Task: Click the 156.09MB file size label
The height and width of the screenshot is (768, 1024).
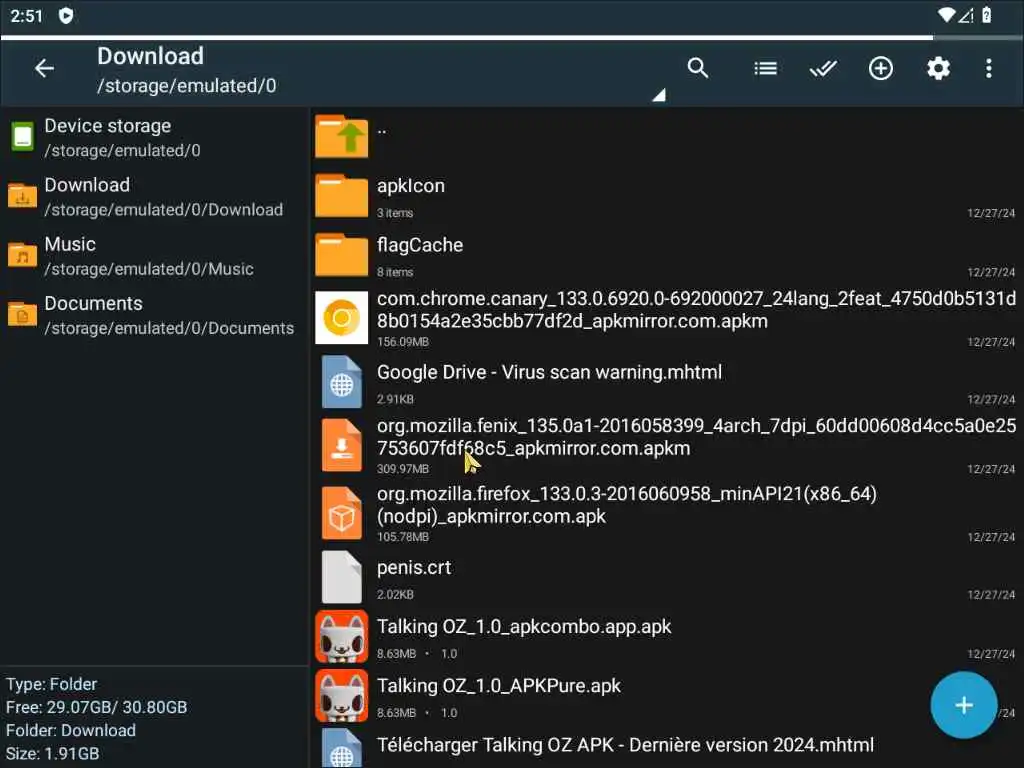Action: (403, 342)
